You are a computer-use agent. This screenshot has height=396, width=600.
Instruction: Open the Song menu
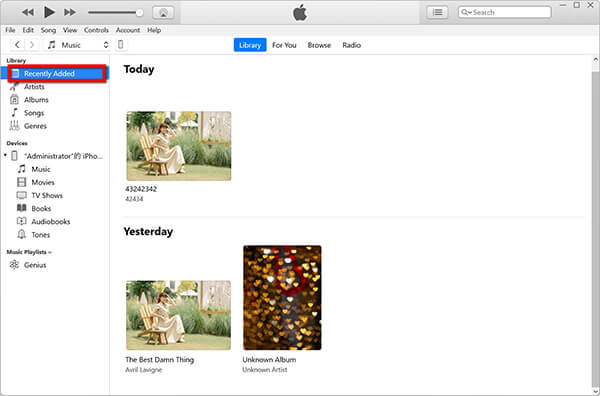point(48,30)
